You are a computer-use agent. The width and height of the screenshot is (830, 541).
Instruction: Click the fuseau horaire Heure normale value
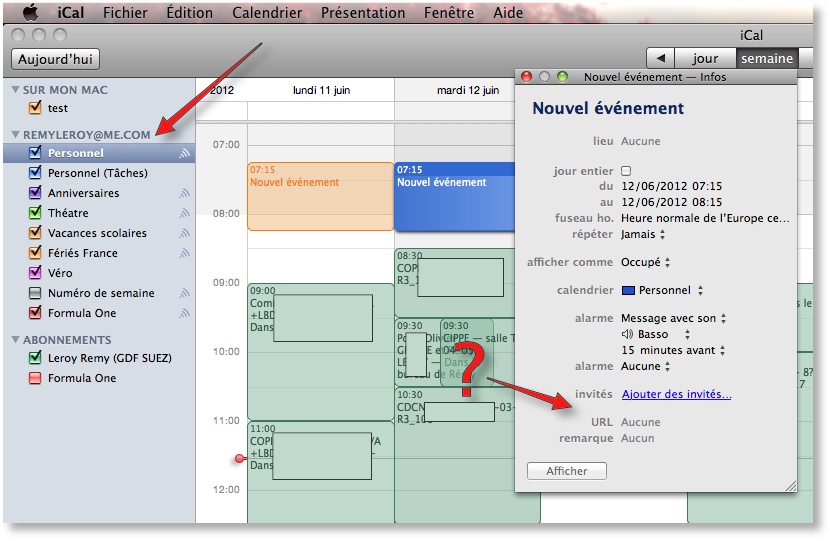[x=705, y=218]
